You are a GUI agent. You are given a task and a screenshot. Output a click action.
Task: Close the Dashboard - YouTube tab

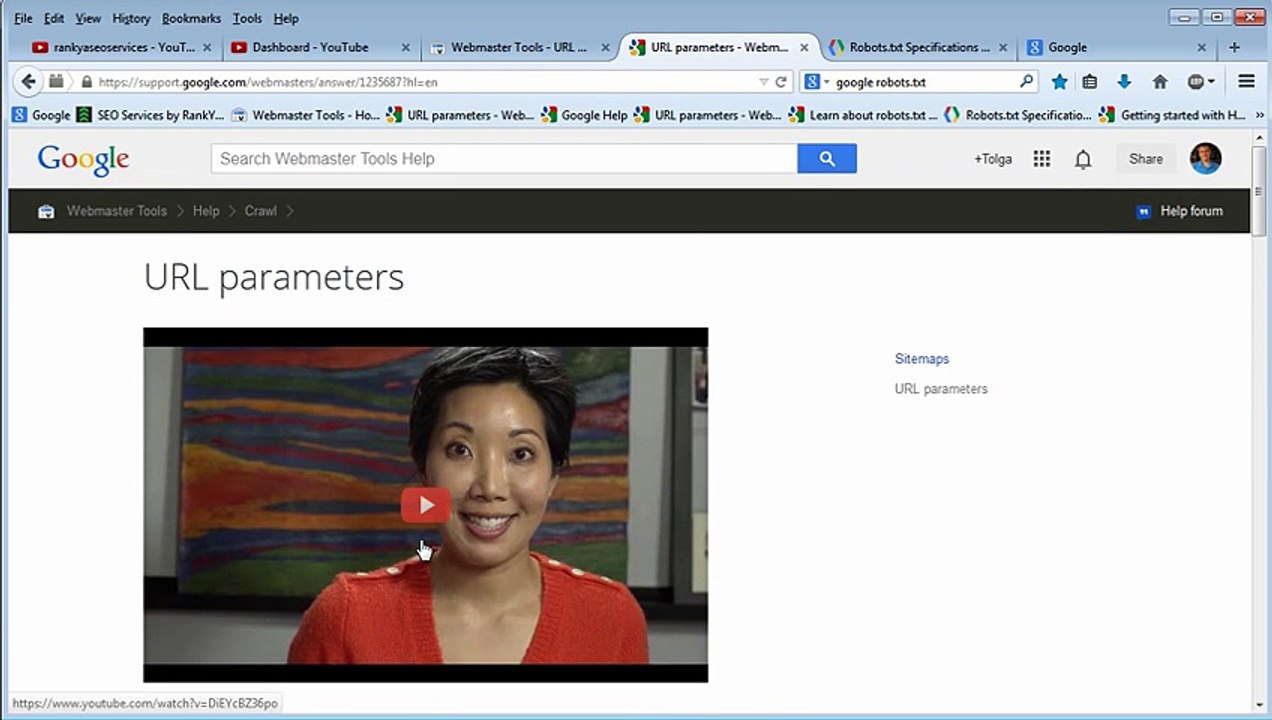tap(405, 47)
